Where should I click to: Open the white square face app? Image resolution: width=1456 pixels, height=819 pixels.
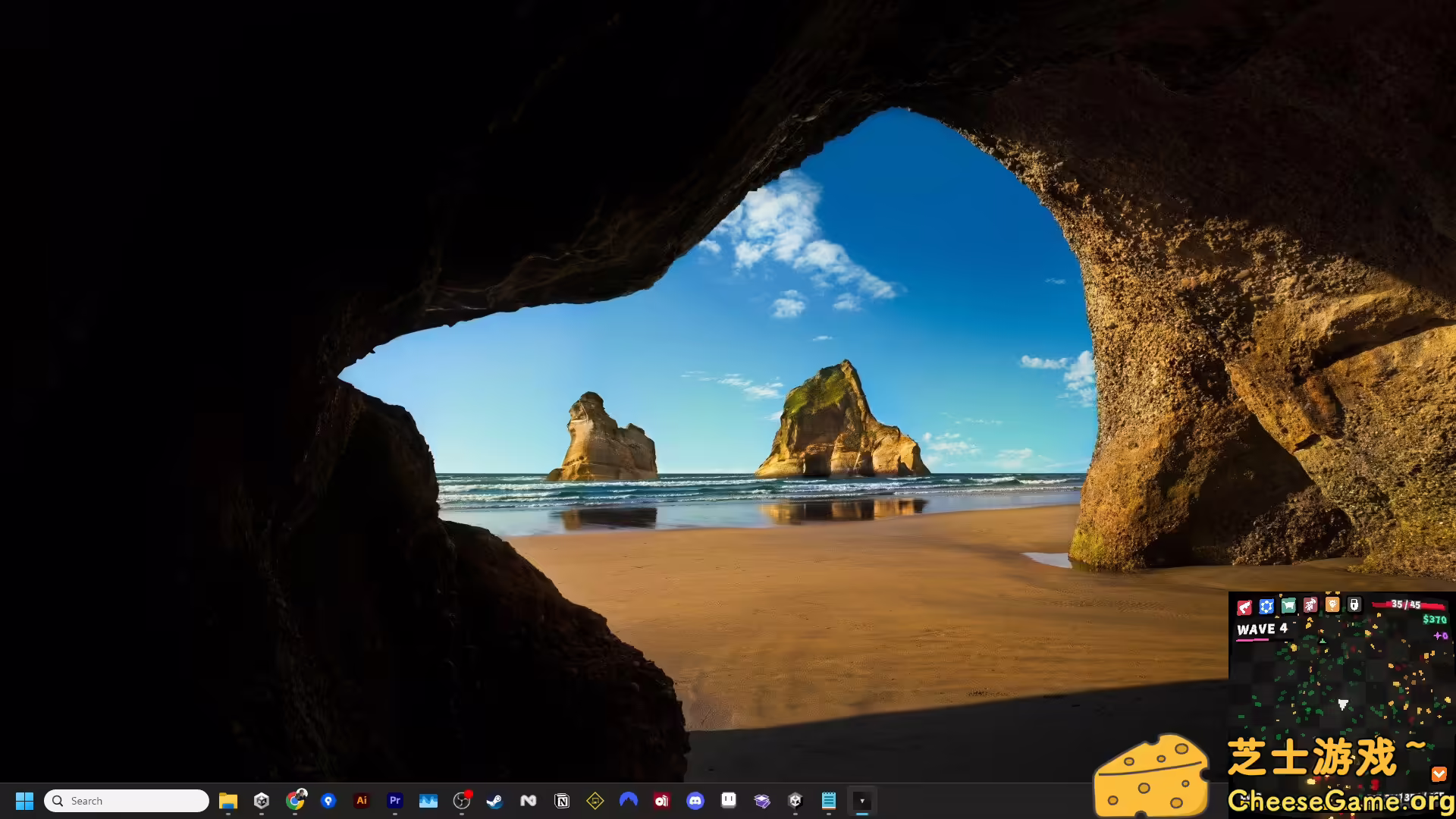729,800
